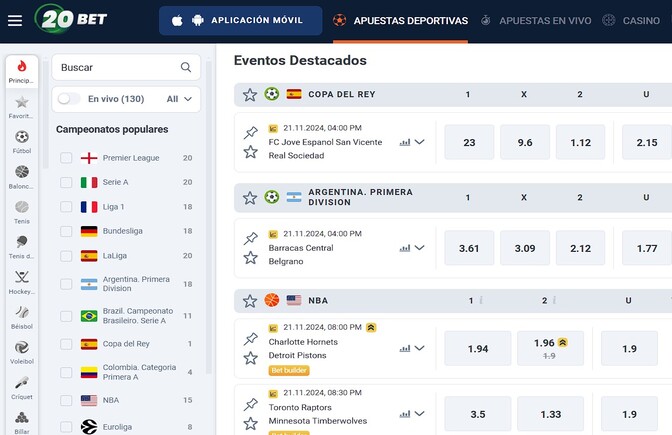Click the 20Bet logo
Image resolution: width=672 pixels, height=435 pixels.
coord(71,19)
